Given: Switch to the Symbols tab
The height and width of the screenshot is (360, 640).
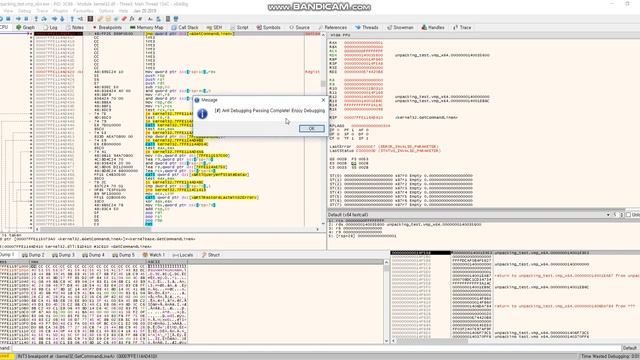Looking at the screenshot, I should (269, 27).
